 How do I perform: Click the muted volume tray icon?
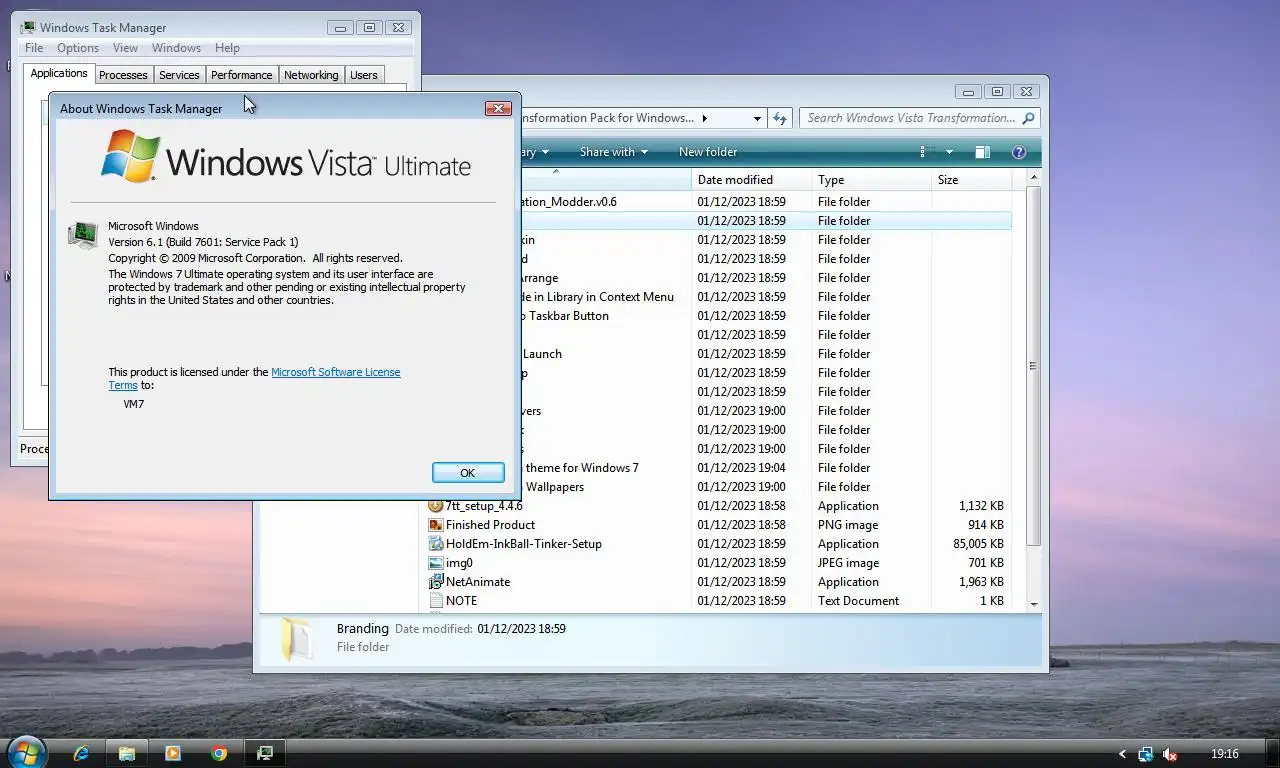coord(1170,754)
